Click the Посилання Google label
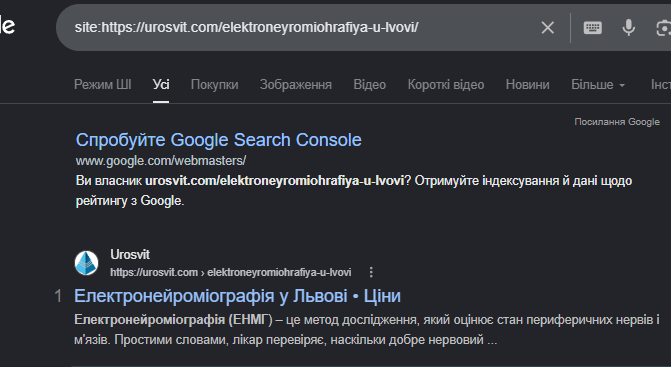This screenshot has width=671, height=367. [x=617, y=122]
